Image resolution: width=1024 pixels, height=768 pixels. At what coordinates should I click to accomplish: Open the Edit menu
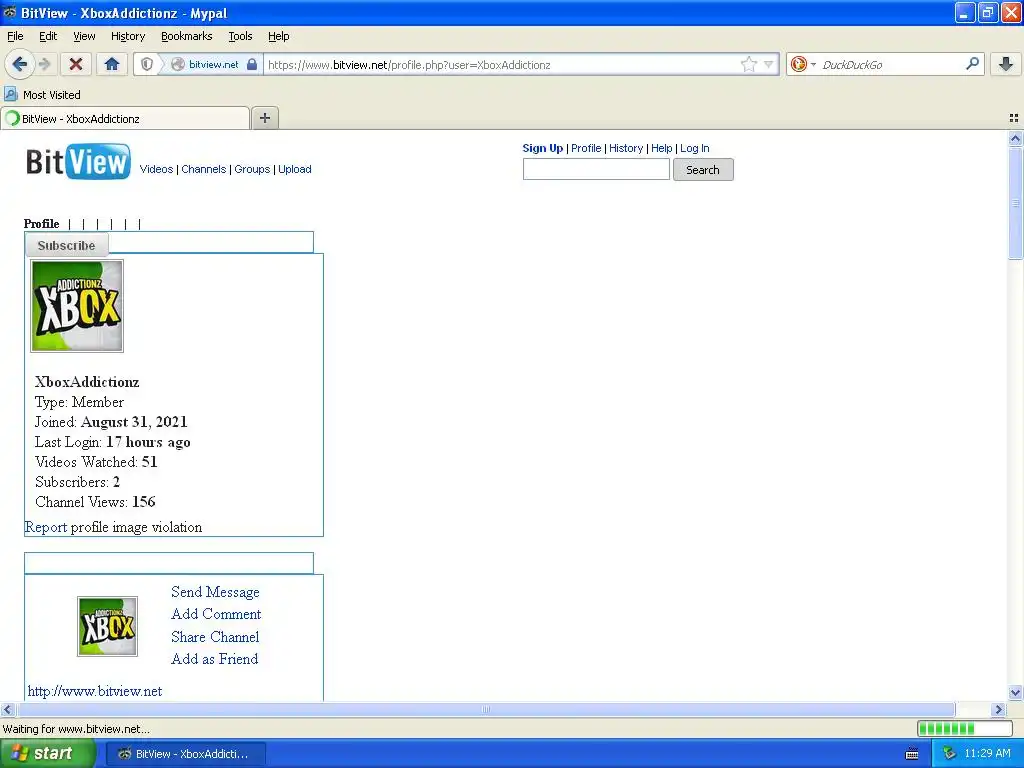tap(48, 36)
